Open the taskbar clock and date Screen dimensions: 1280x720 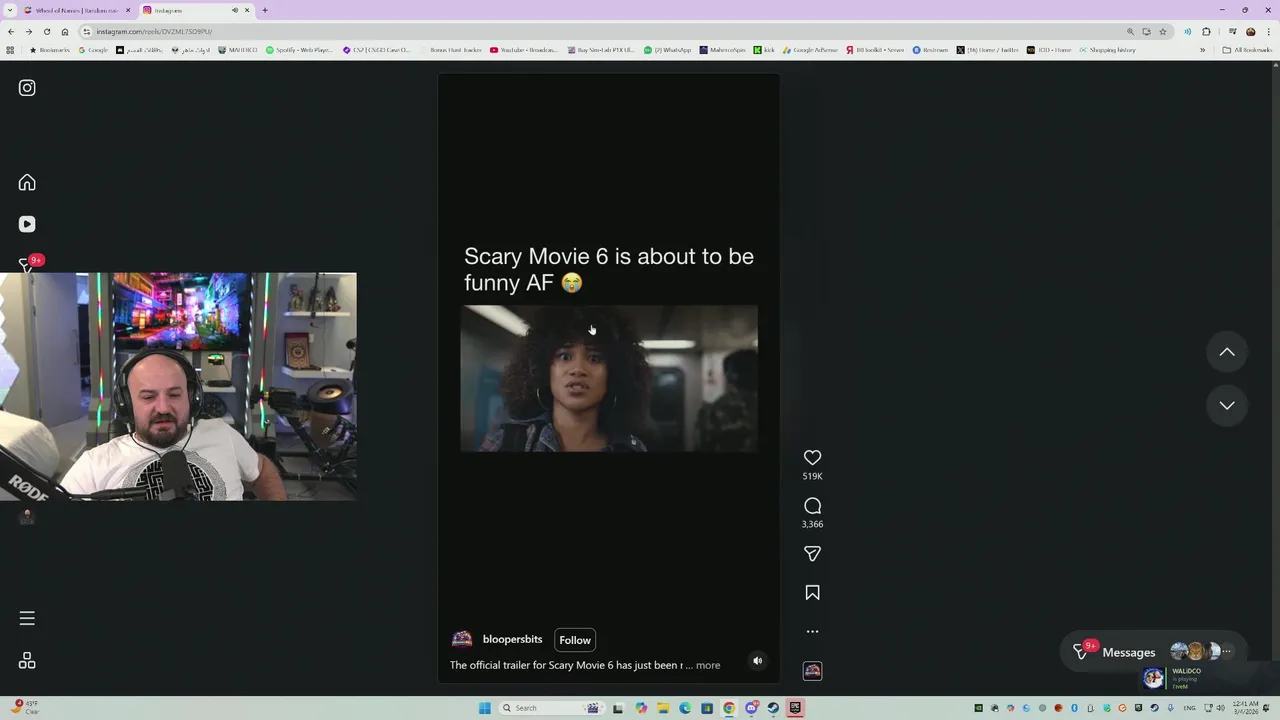[x=1245, y=708]
